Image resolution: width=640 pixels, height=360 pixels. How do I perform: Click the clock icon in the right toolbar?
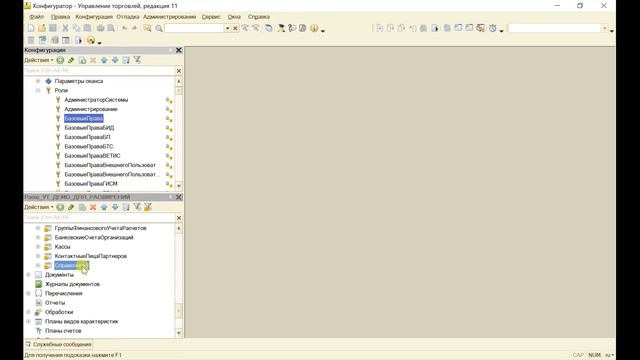[x=493, y=28]
